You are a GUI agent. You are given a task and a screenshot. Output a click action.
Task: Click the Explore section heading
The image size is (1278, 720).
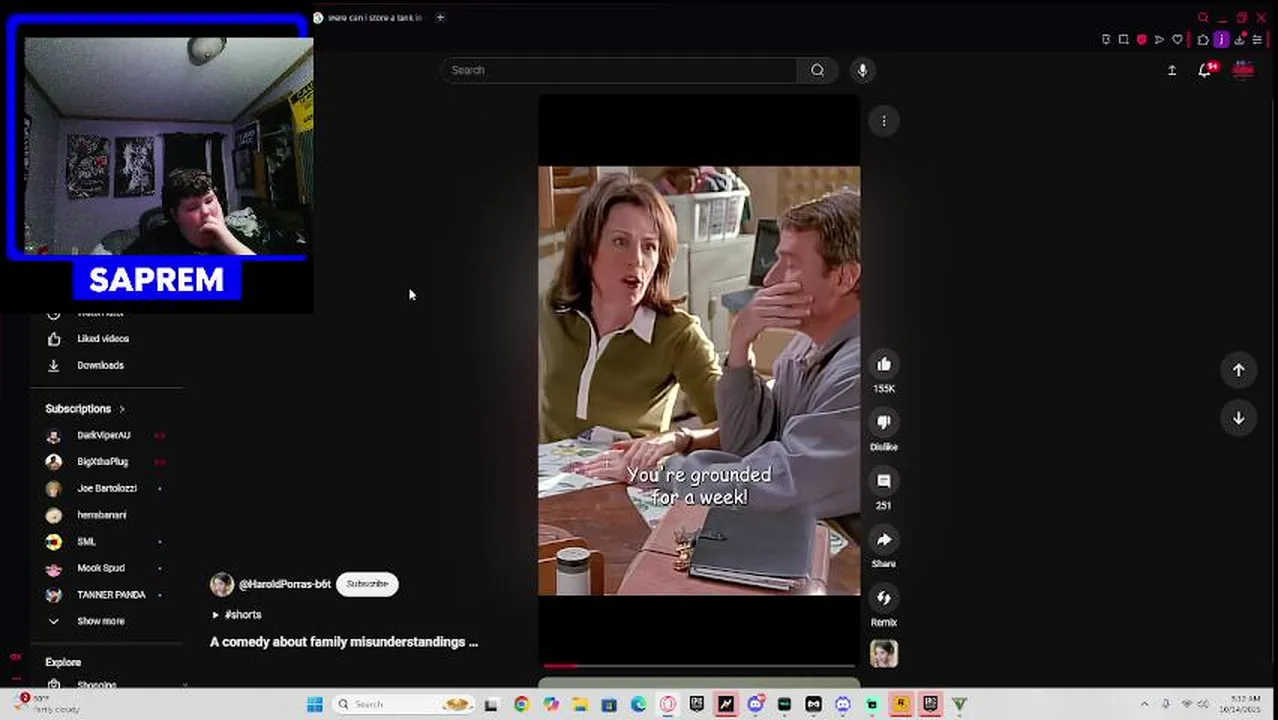click(63, 662)
